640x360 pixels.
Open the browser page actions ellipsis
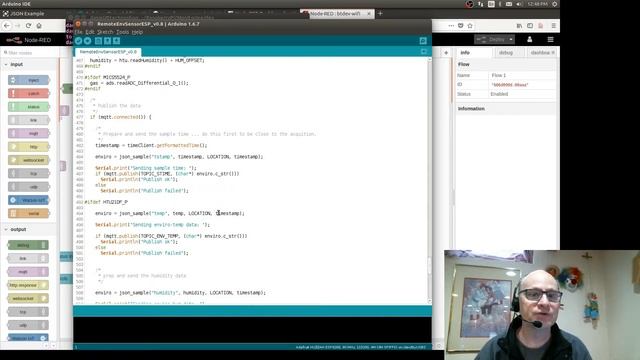(451, 25)
